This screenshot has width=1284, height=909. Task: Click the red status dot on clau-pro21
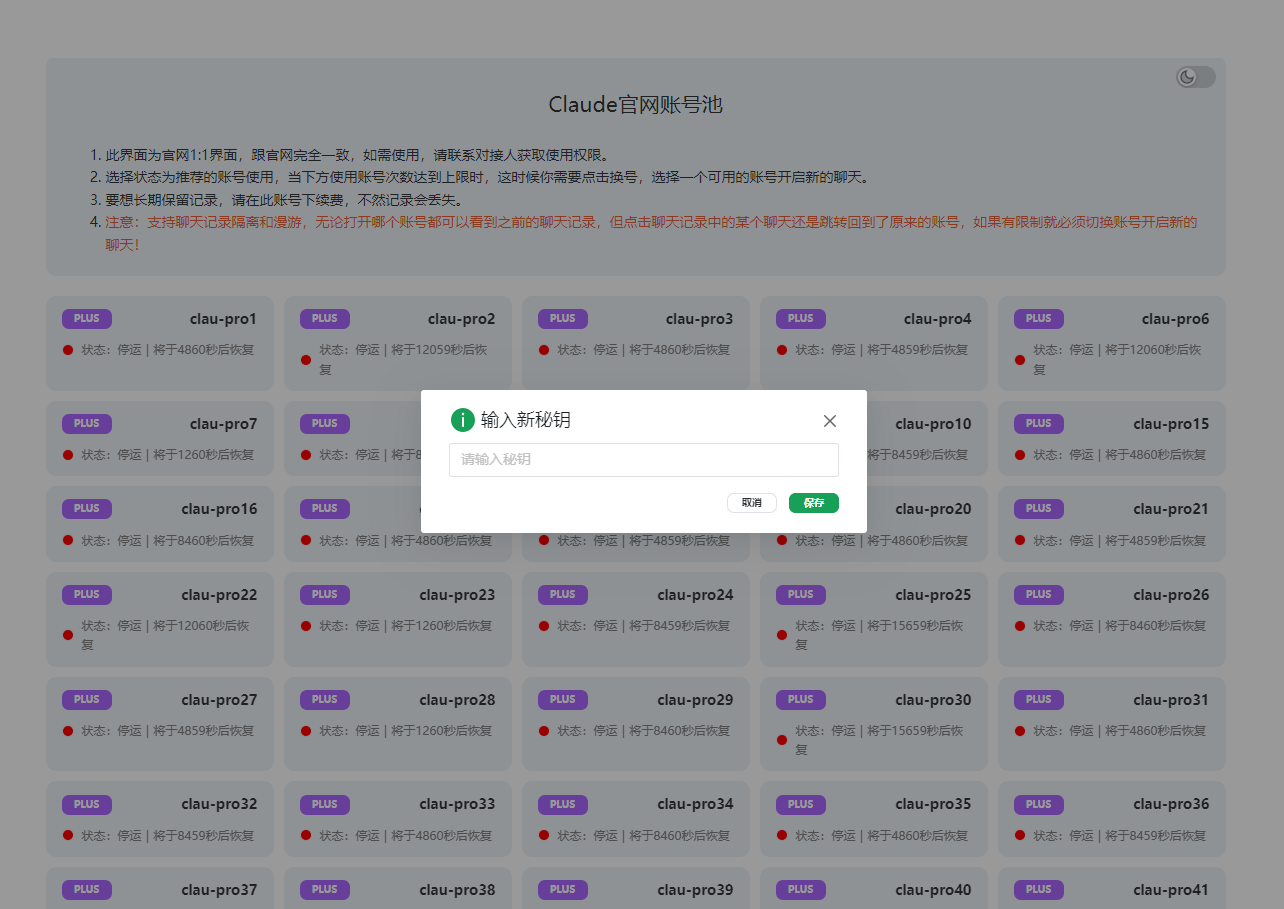coord(1020,541)
